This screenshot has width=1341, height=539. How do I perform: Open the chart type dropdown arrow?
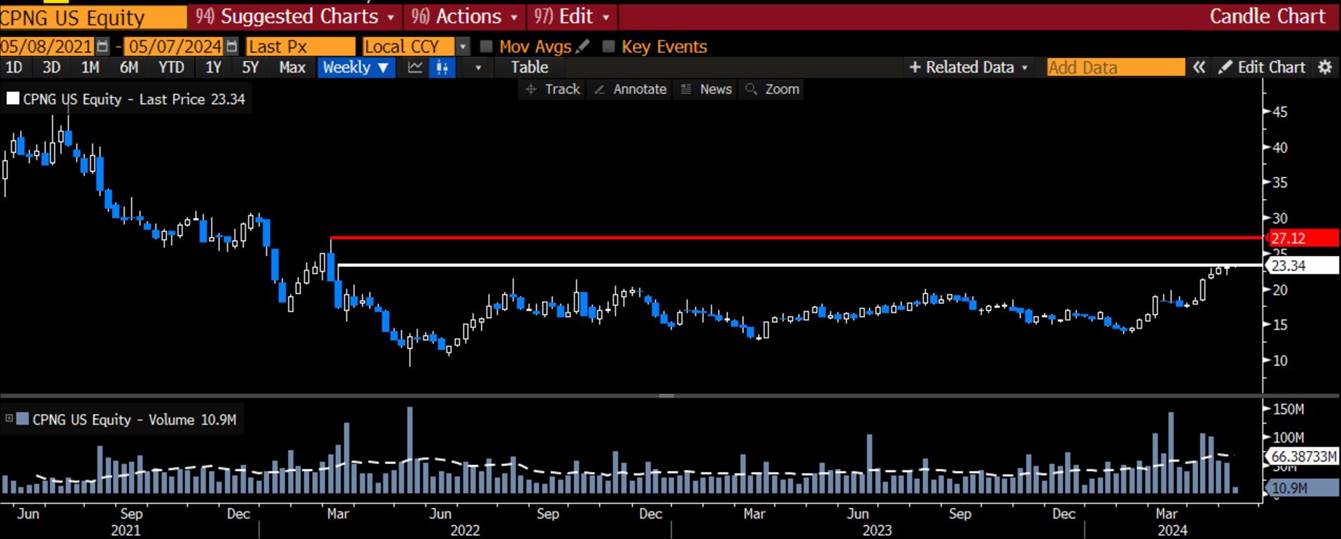(478, 67)
